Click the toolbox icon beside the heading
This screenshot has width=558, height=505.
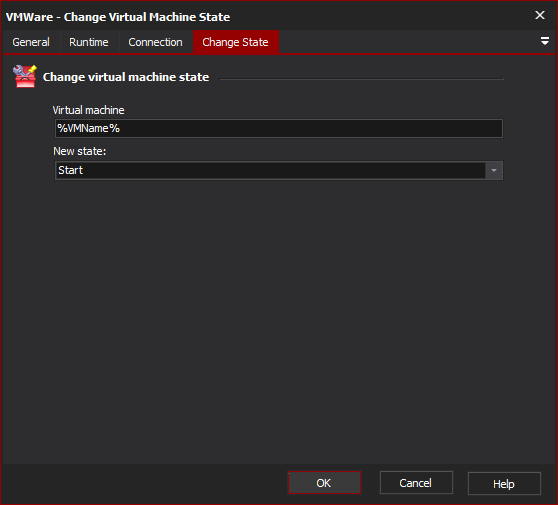click(x=25, y=76)
